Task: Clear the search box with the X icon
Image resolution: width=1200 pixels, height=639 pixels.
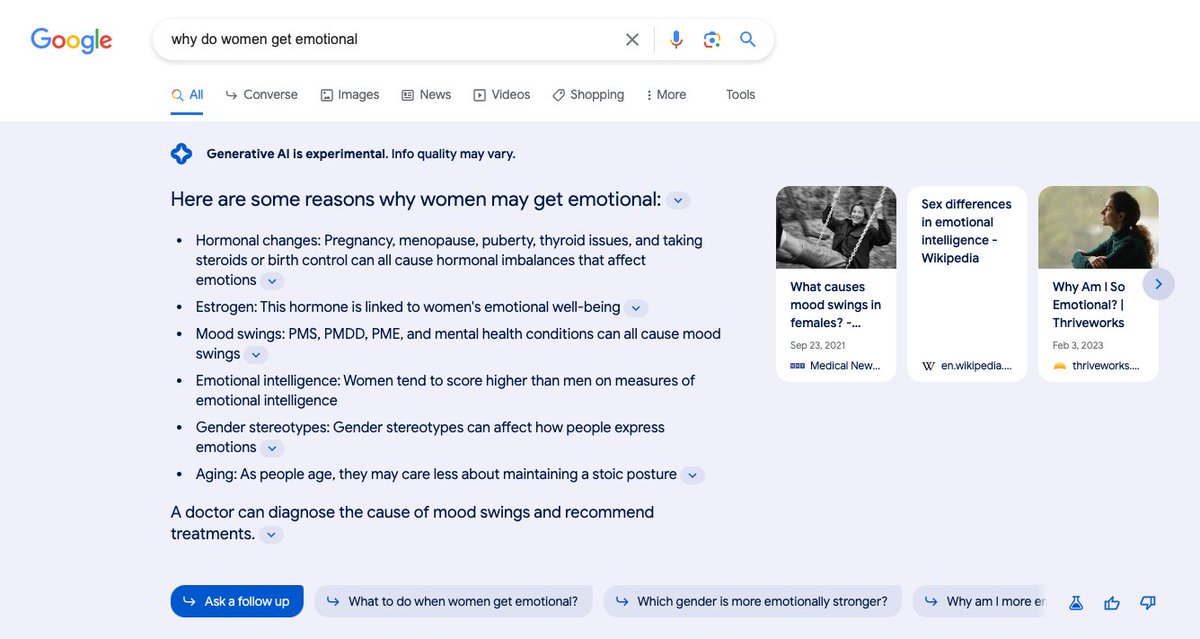Action: click(632, 40)
